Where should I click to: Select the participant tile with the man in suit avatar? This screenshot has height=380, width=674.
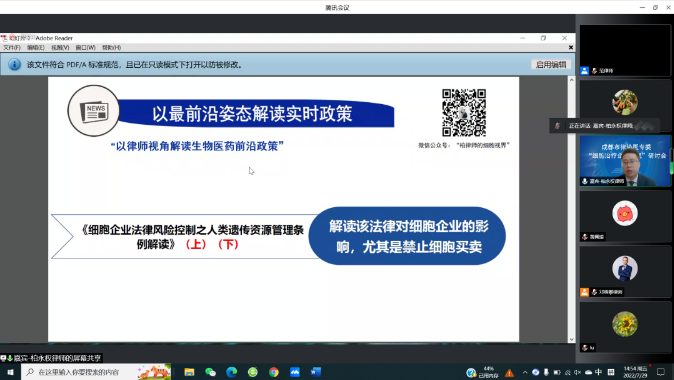(x=625, y=271)
